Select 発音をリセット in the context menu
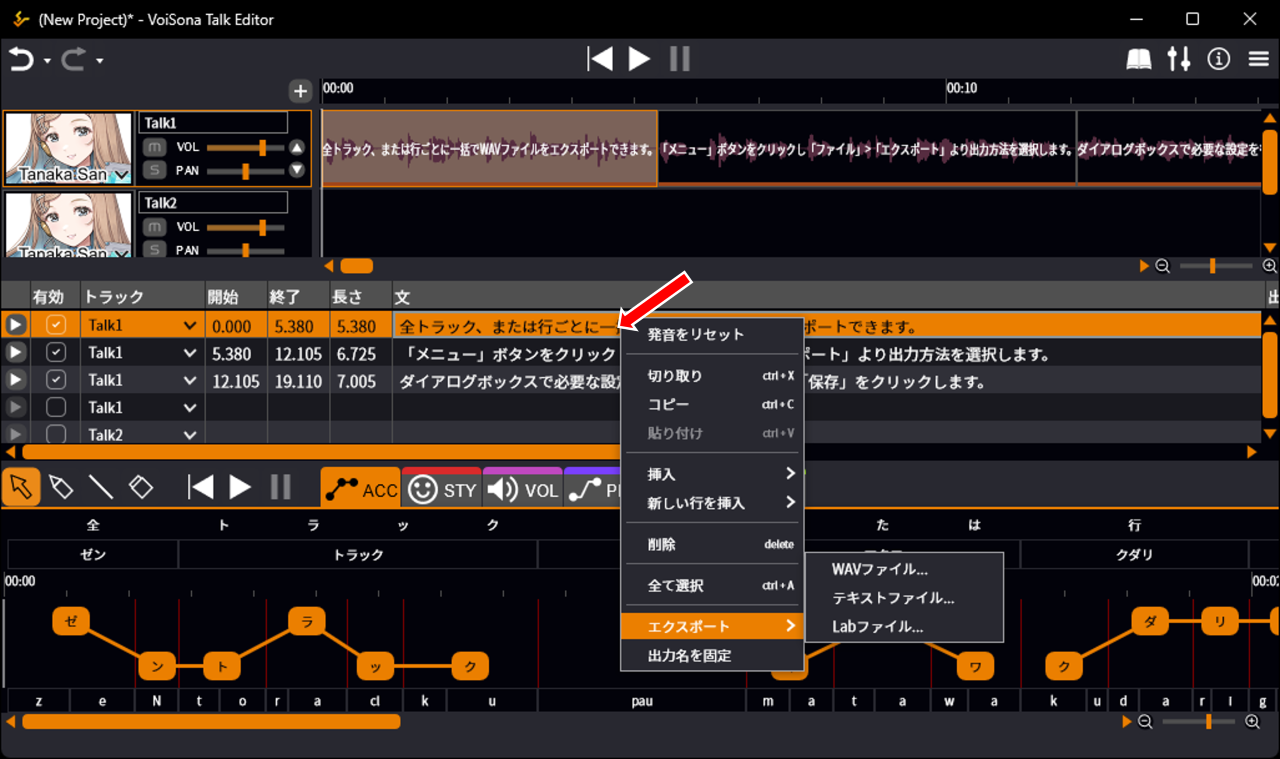The image size is (1280, 759). [x=696, y=334]
